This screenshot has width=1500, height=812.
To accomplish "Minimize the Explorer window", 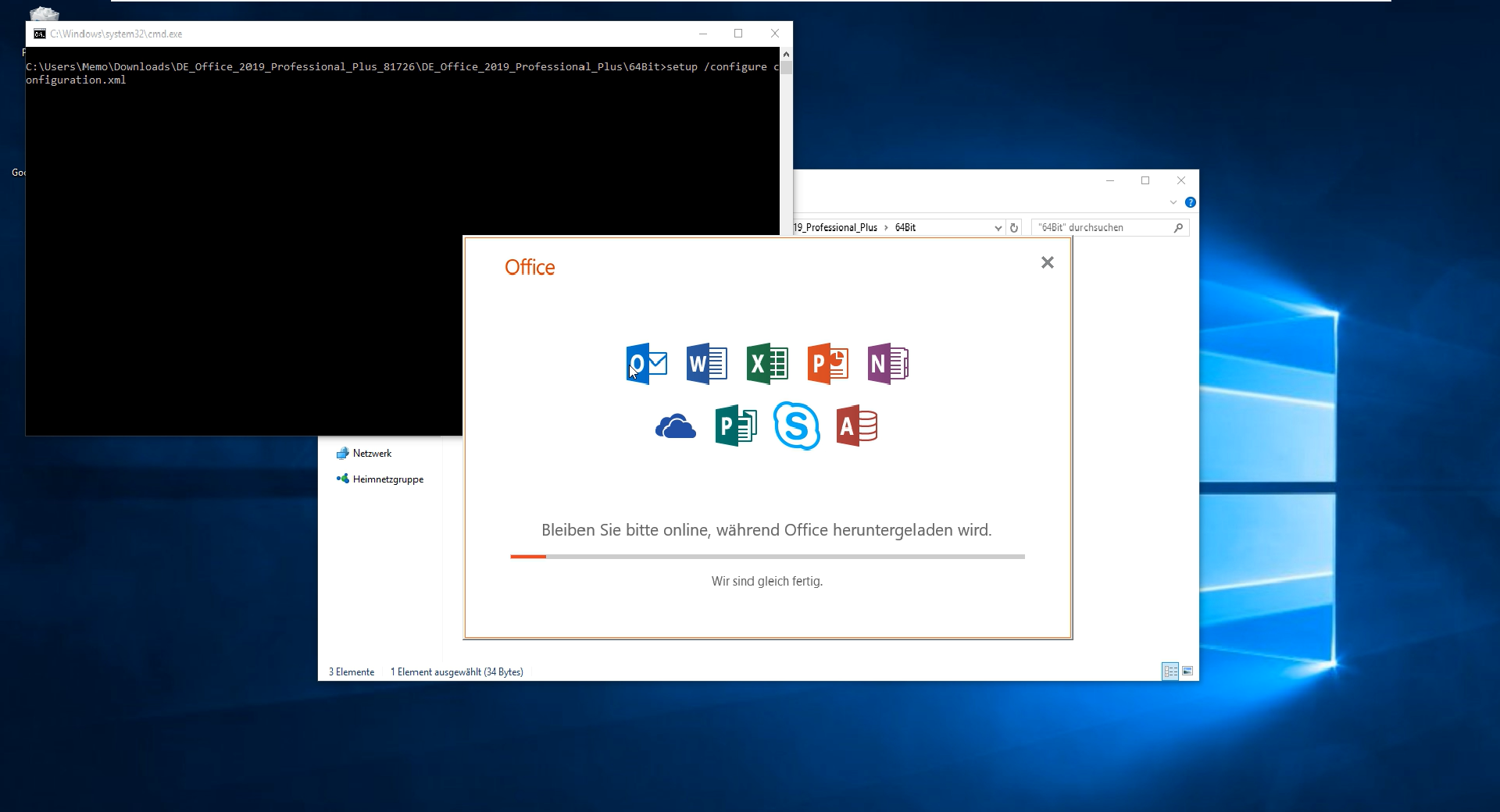I will (1110, 180).
